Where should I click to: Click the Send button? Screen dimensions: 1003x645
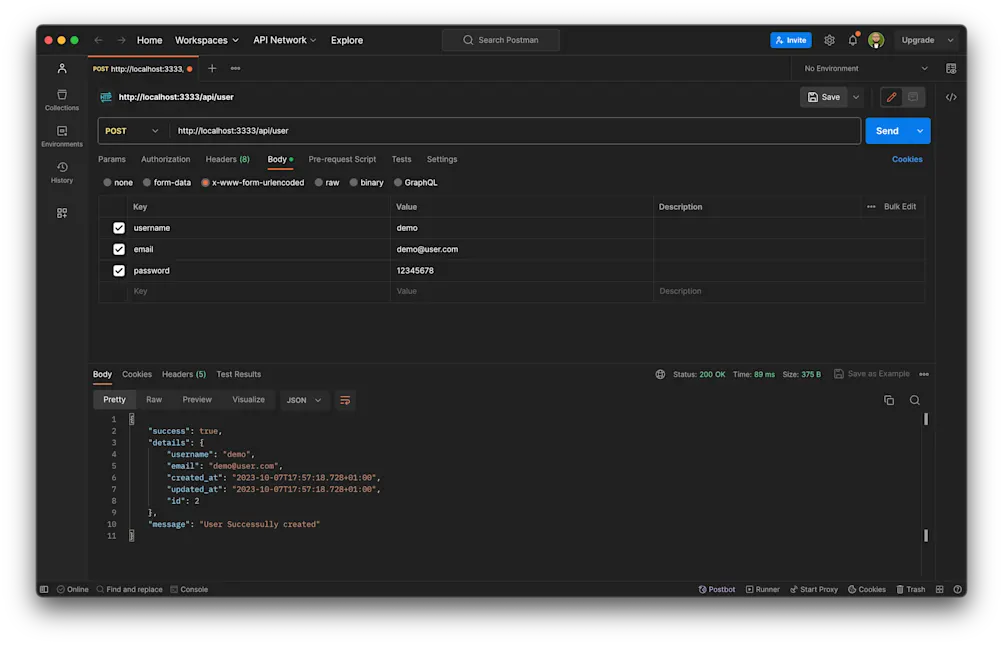[x=888, y=130]
